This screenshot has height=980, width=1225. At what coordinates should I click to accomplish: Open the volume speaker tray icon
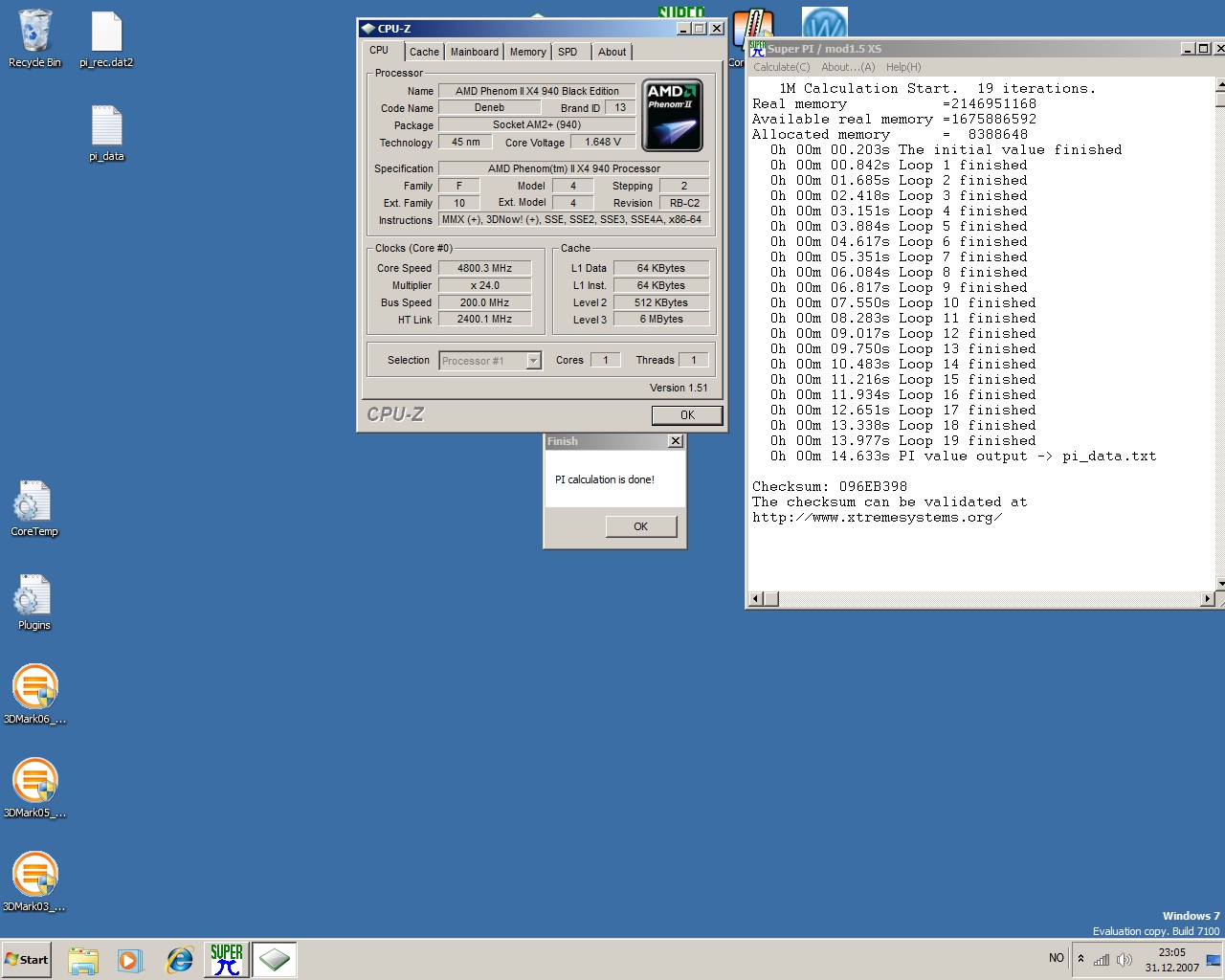coord(1125,959)
